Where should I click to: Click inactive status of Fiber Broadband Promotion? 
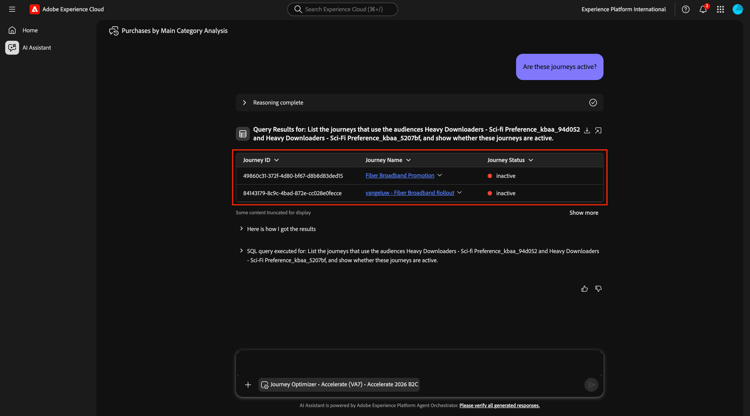pos(501,176)
